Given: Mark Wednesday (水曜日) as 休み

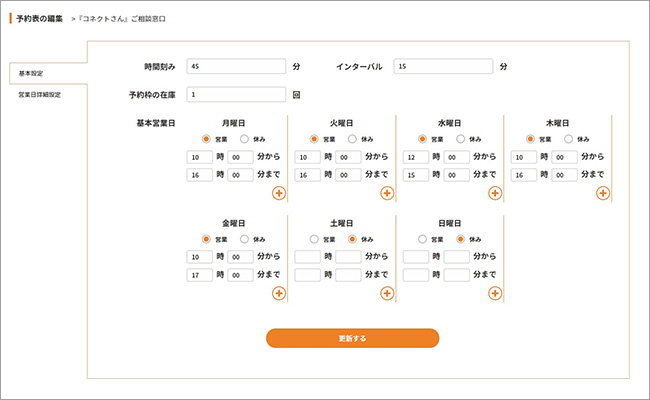Looking at the screenshot, I should click(x=460, y=139).
